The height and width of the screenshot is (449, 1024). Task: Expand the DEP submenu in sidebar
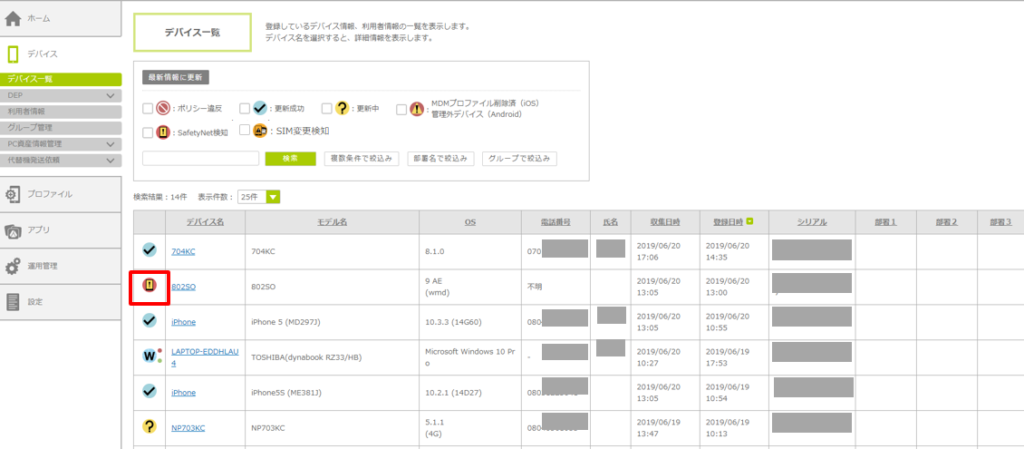click(111, 96)
